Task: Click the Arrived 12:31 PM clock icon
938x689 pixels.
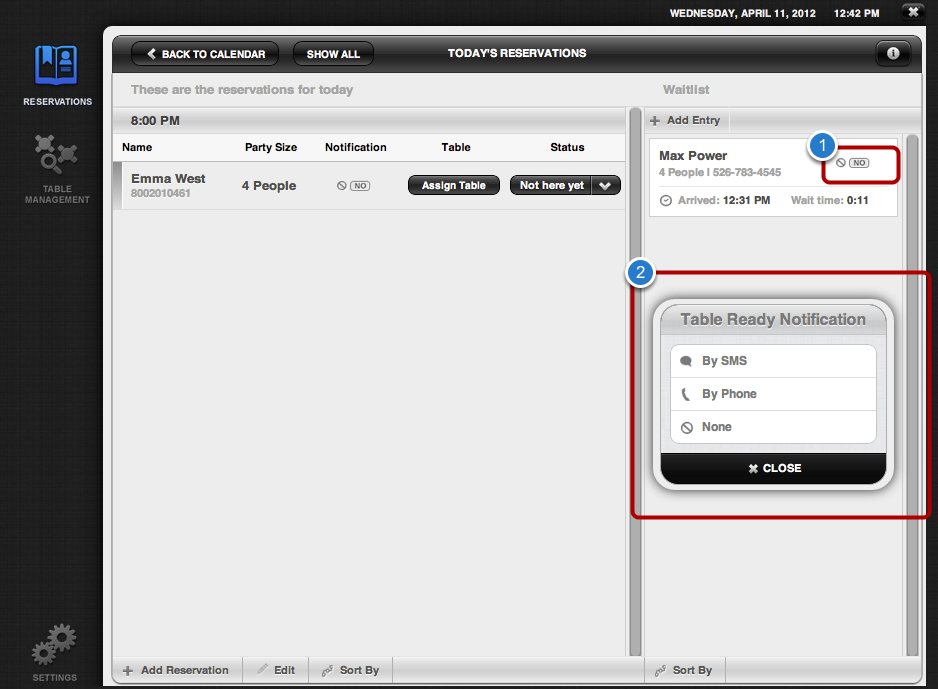Action: 665,200
